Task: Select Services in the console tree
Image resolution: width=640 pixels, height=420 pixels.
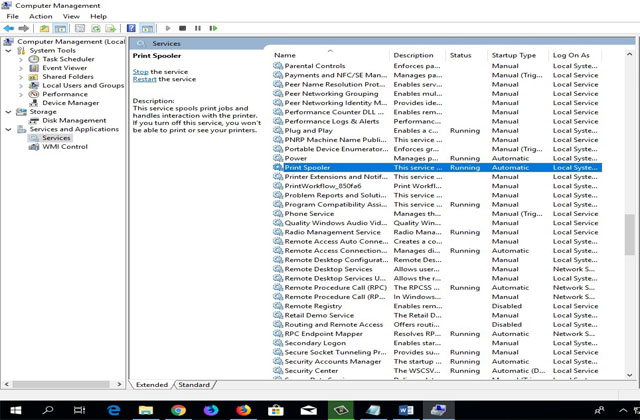Action: coord(56,138)
